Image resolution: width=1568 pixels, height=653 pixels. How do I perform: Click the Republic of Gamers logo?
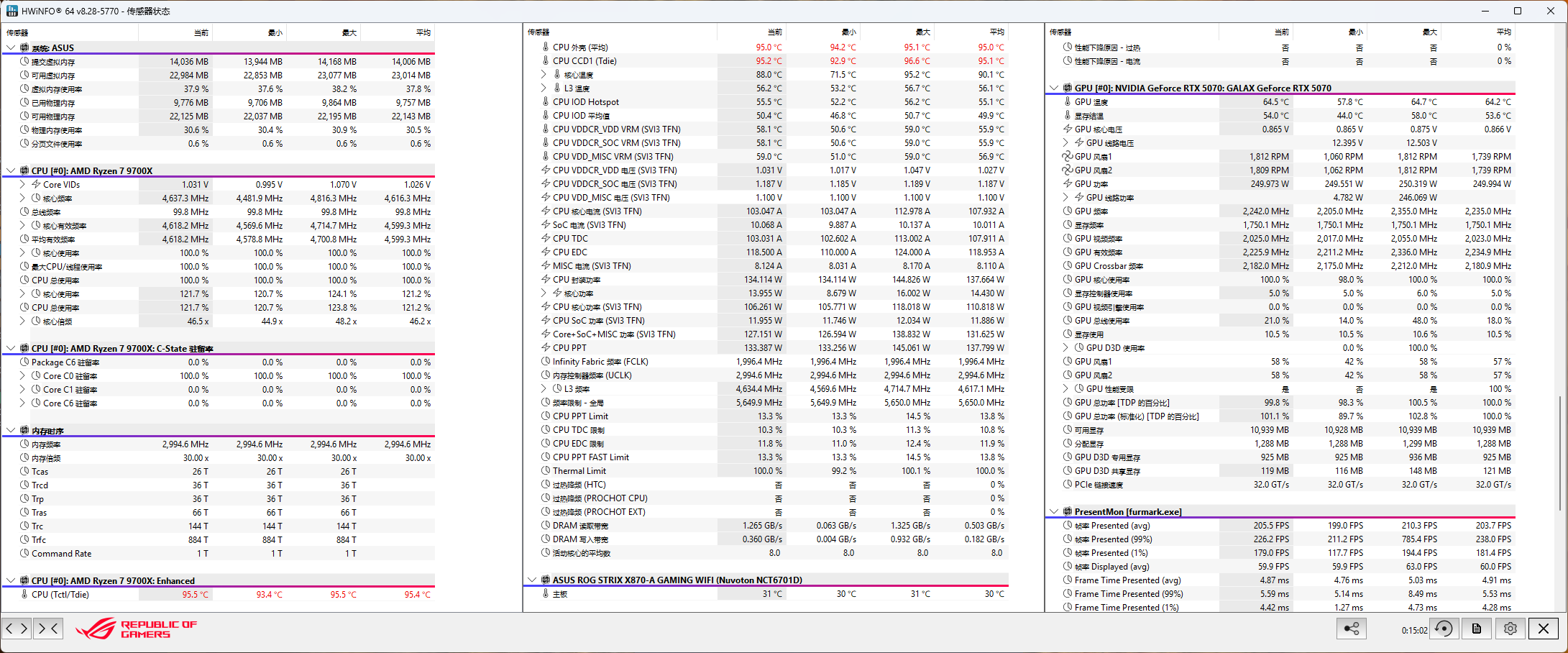[x=137, y=629]
